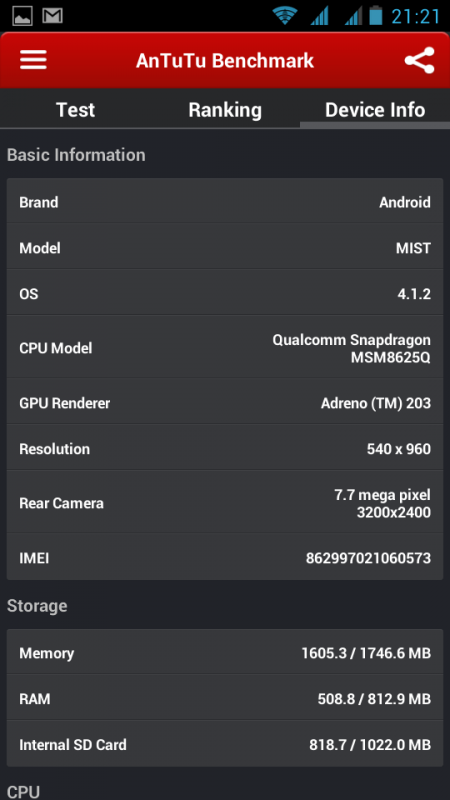
Task: Tap the Rear Camera row
Action: (225, 503)
